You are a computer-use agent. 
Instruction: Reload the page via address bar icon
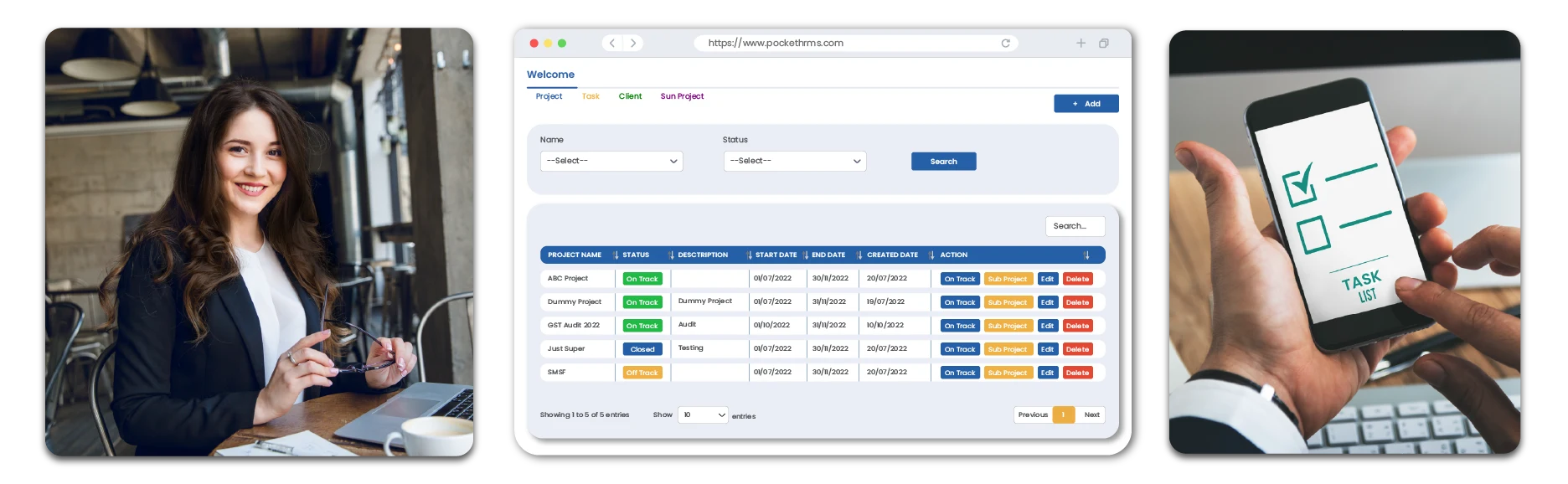[x=1005, y=43]
